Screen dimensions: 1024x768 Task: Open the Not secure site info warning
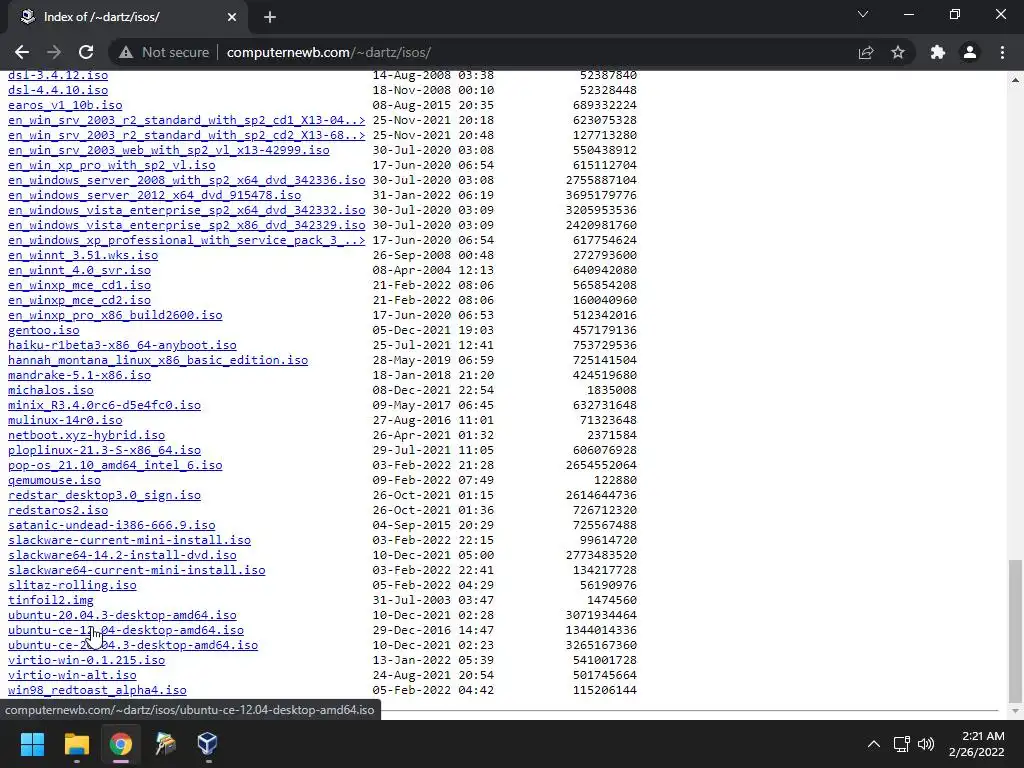pyautogui.click(x=164, y=52)
